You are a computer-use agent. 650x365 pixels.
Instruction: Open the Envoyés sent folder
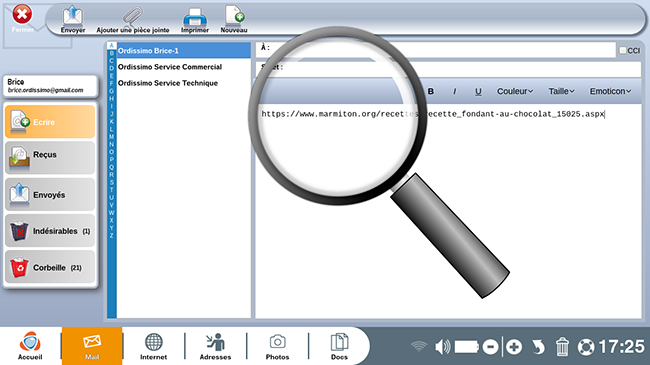(50, 194)
